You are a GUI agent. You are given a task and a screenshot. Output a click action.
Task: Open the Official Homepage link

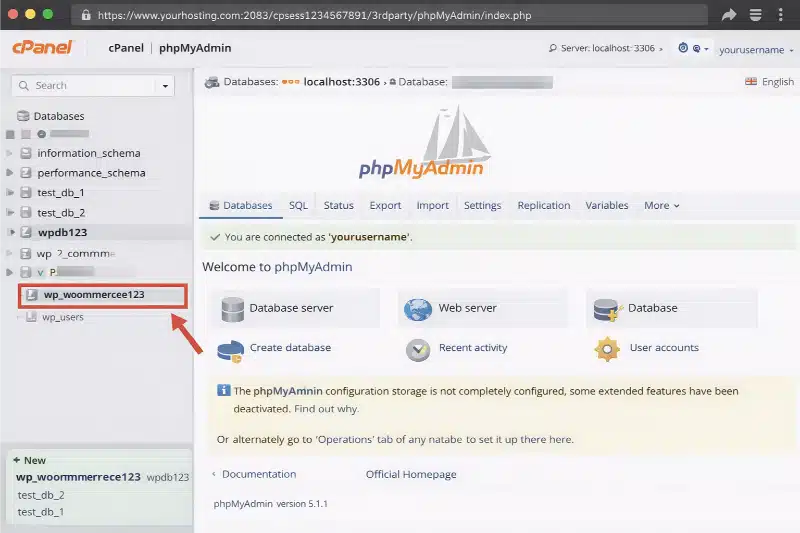click(411, 474)
